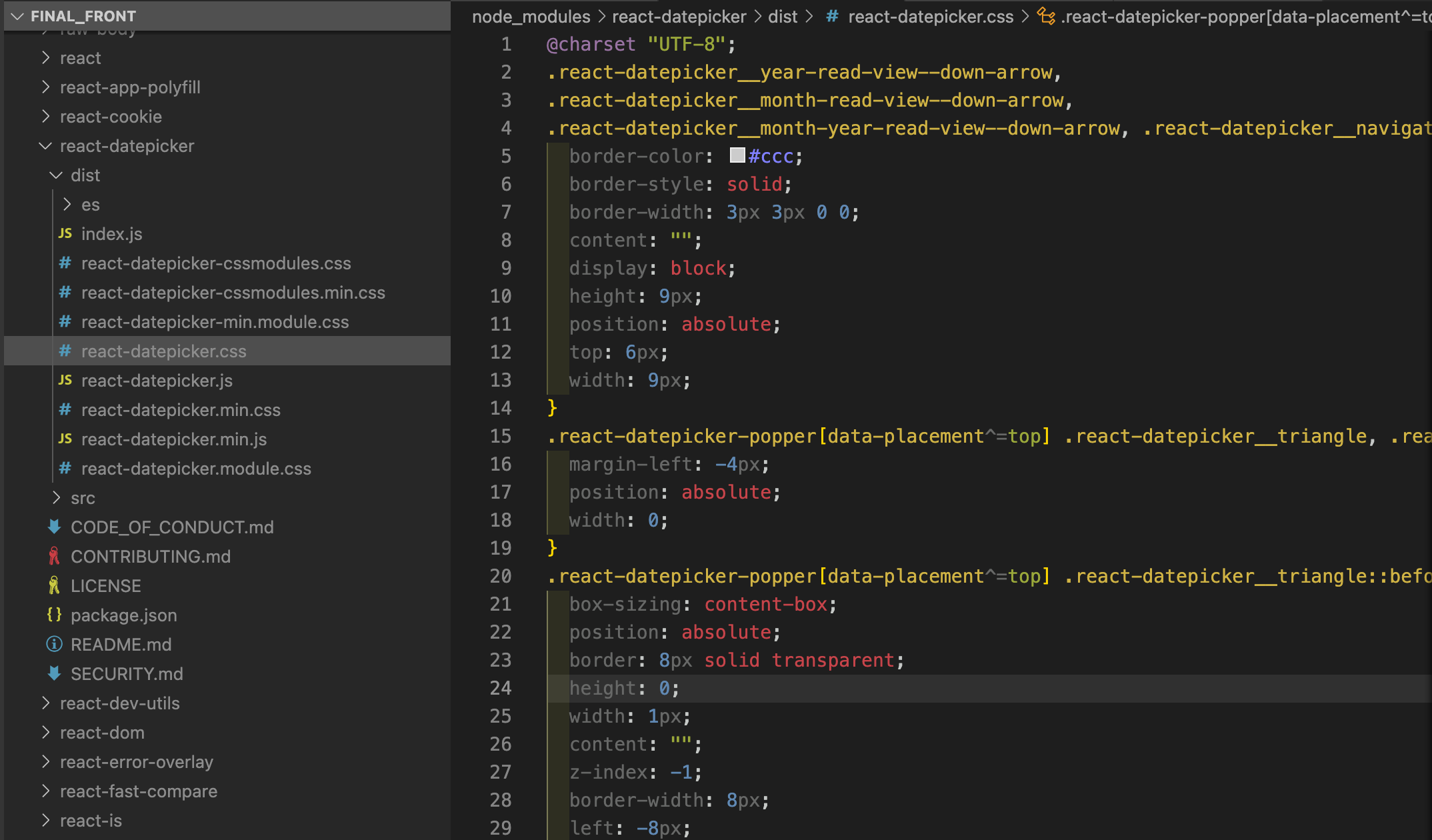Collapse the FINAL_FRONT explorer section

tap(18, 16)
